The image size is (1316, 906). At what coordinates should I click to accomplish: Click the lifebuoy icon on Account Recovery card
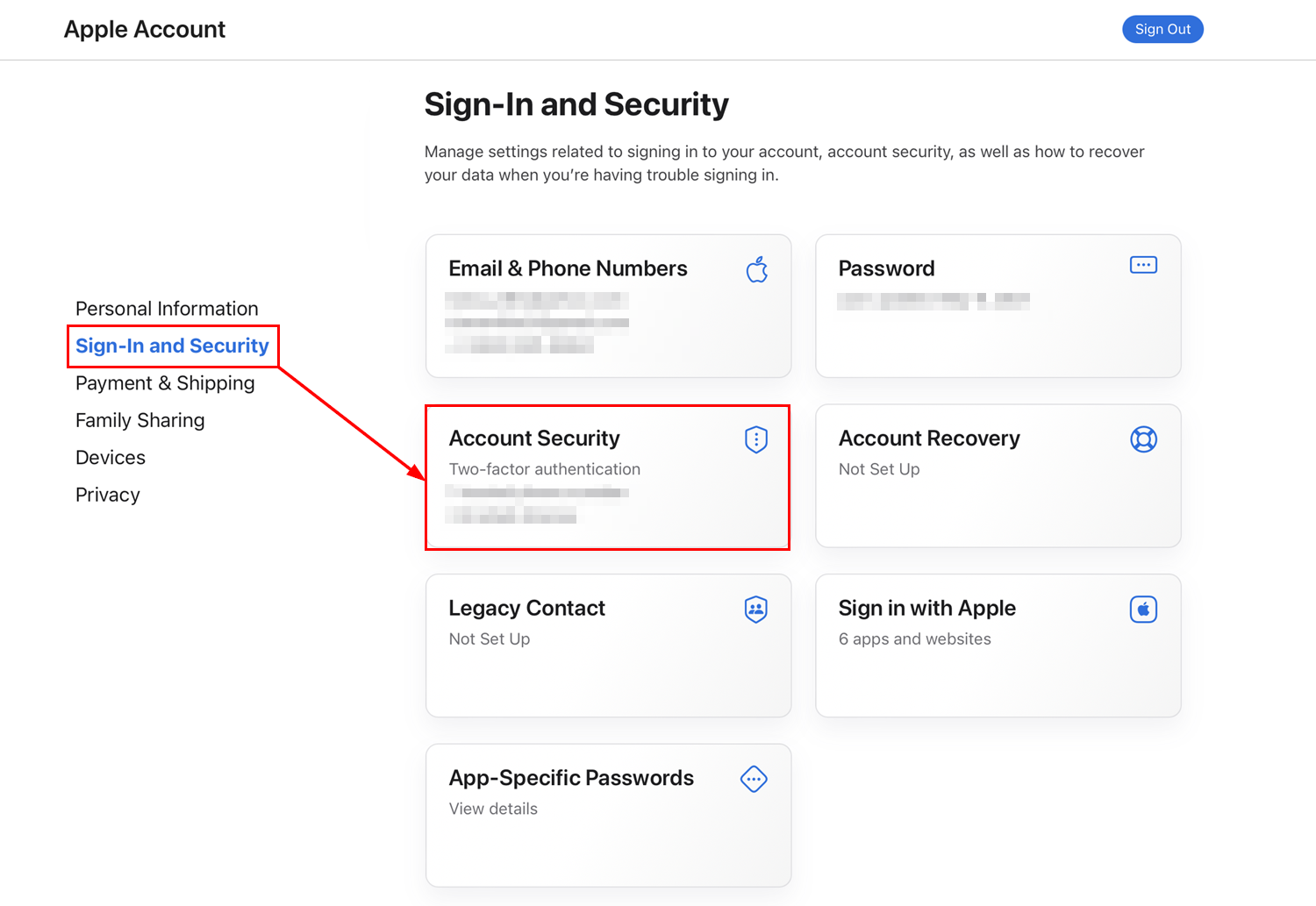tap(1142, 439)
